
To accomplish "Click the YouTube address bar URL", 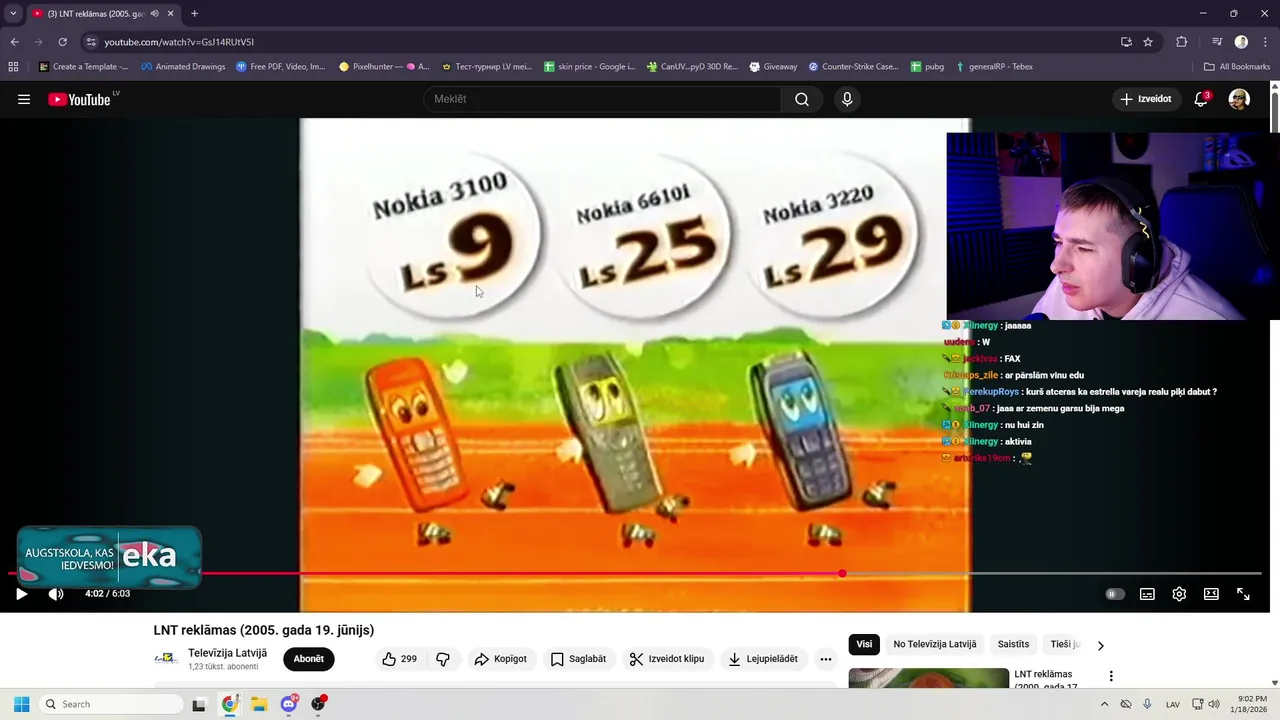I will click(179, 42).
